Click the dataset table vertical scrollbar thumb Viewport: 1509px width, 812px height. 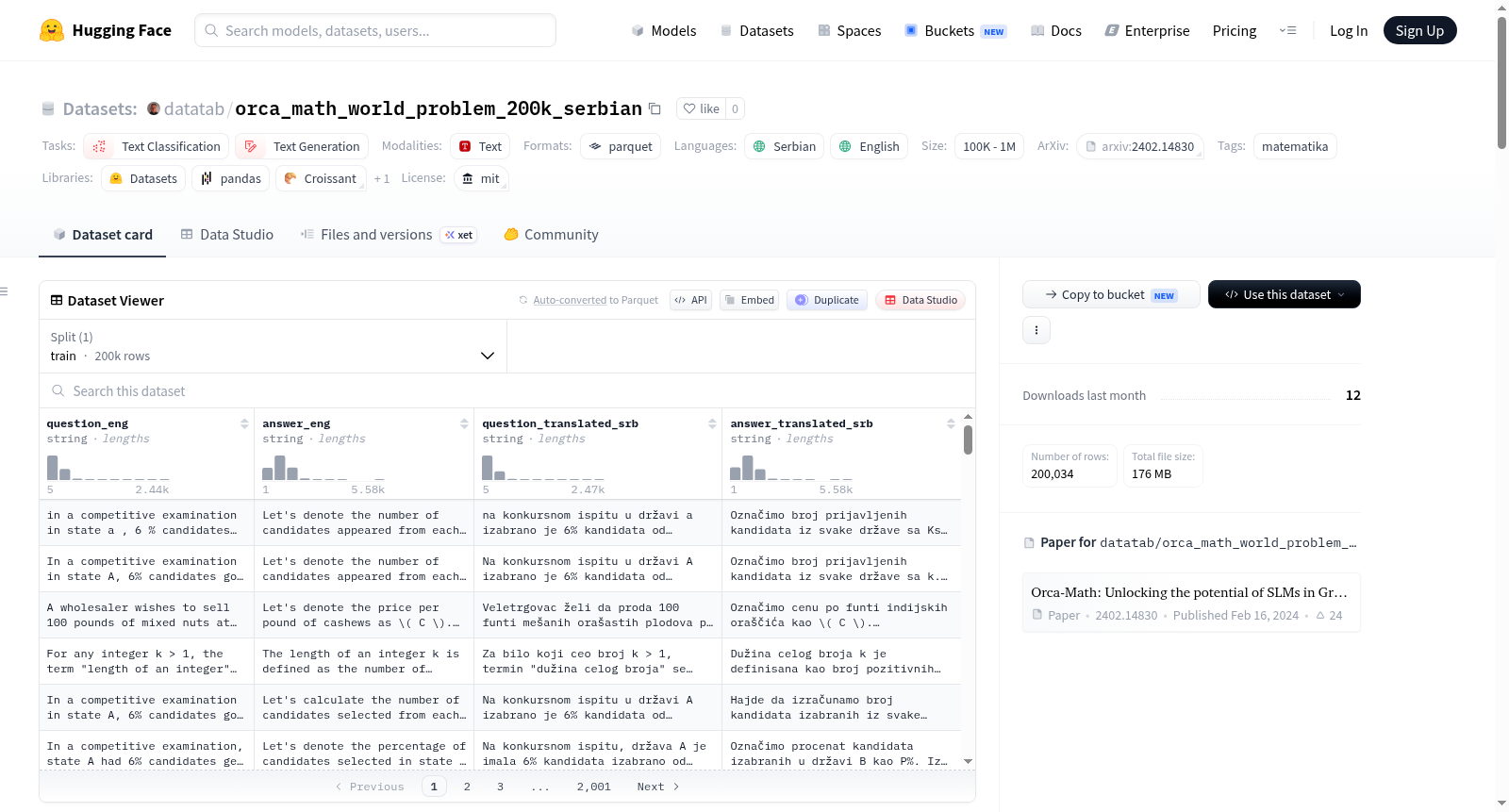point(968,440)
